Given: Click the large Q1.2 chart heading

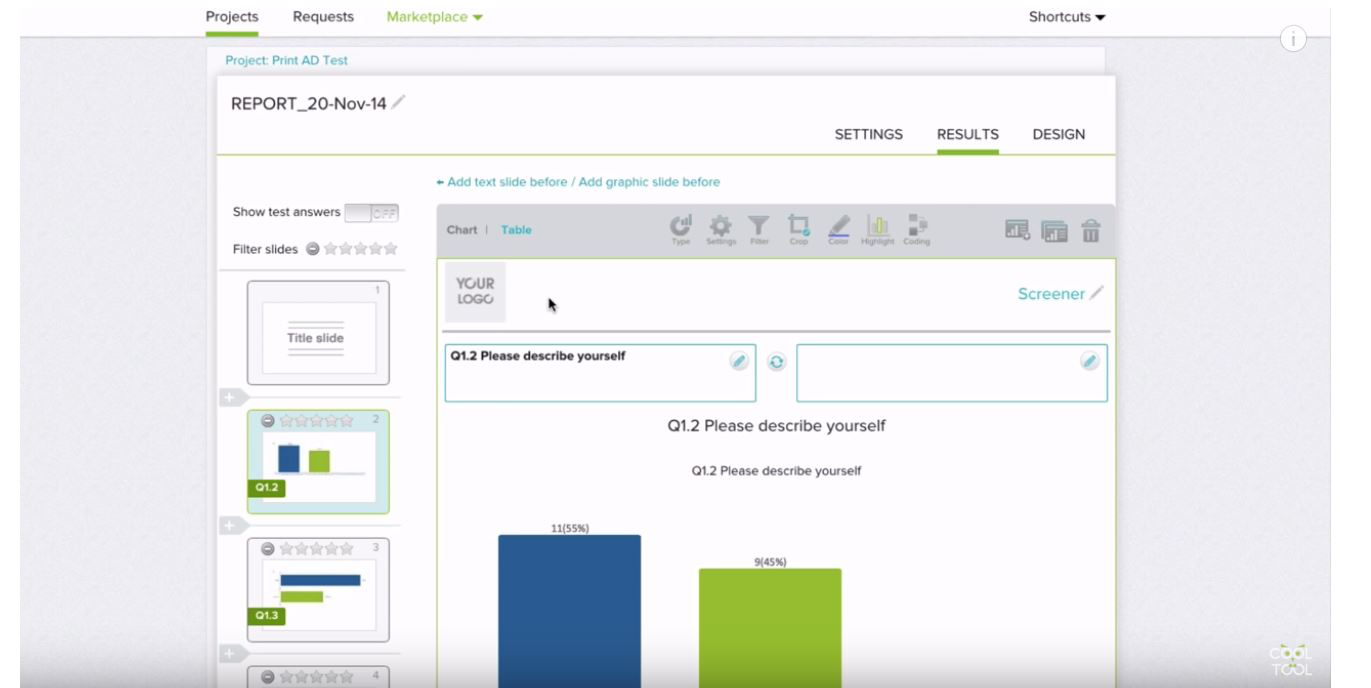Looking at the screenshot, I should click(x=776, y=426).
